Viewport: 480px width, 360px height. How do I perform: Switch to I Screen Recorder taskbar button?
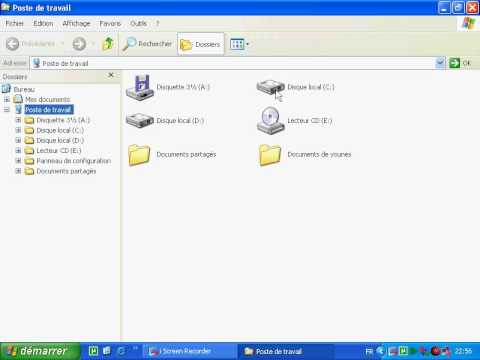tap(190, 351)
